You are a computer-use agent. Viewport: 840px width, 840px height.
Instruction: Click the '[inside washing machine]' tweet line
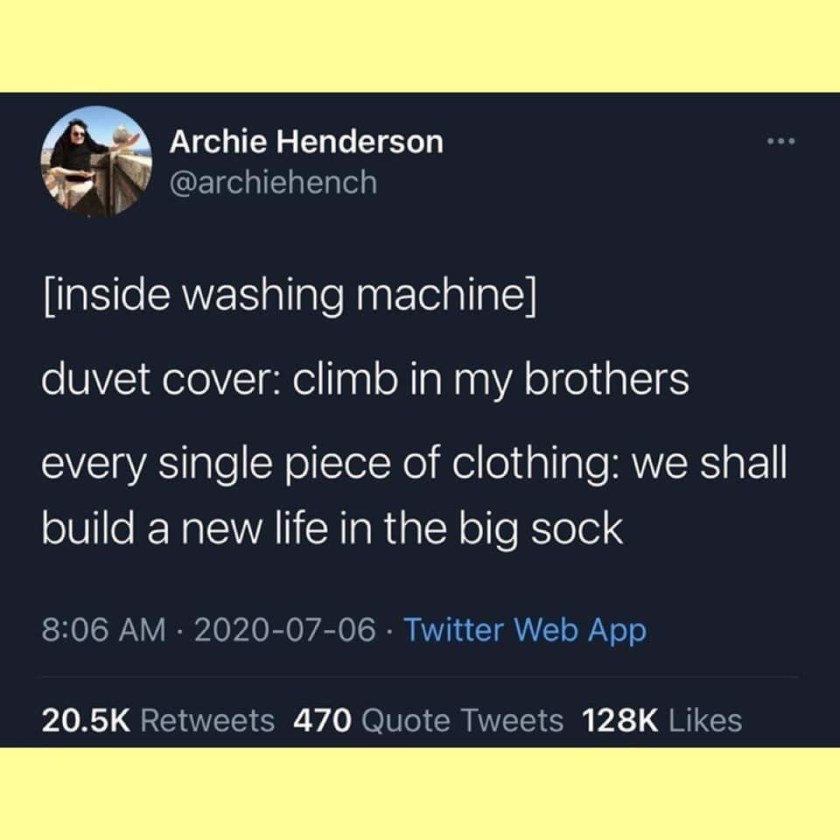[x=289, y=296]
